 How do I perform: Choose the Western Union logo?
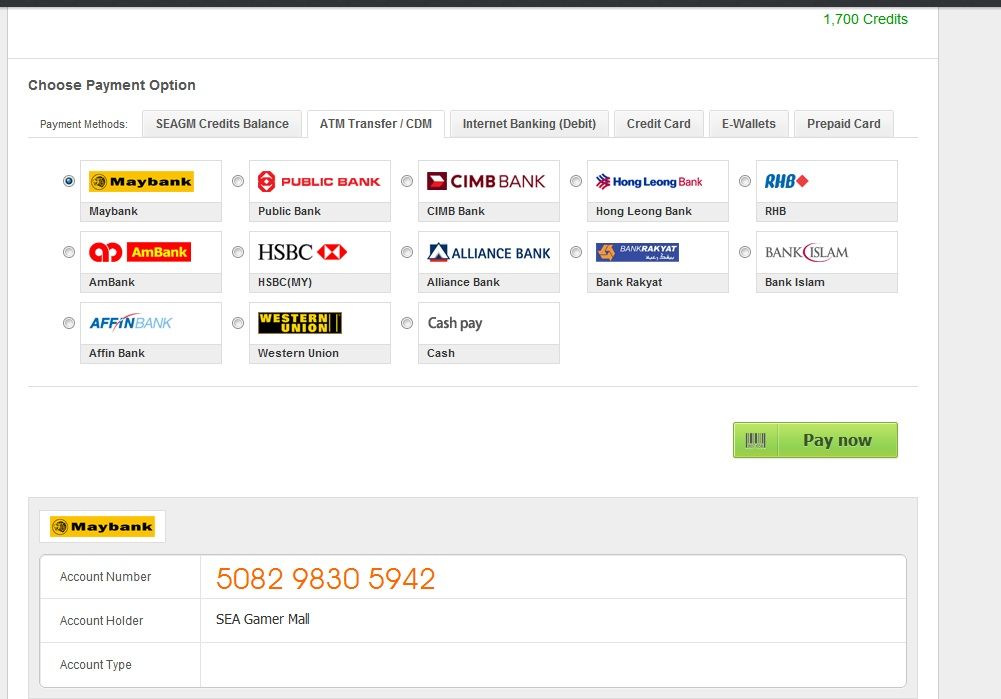[x=299, y=323]
